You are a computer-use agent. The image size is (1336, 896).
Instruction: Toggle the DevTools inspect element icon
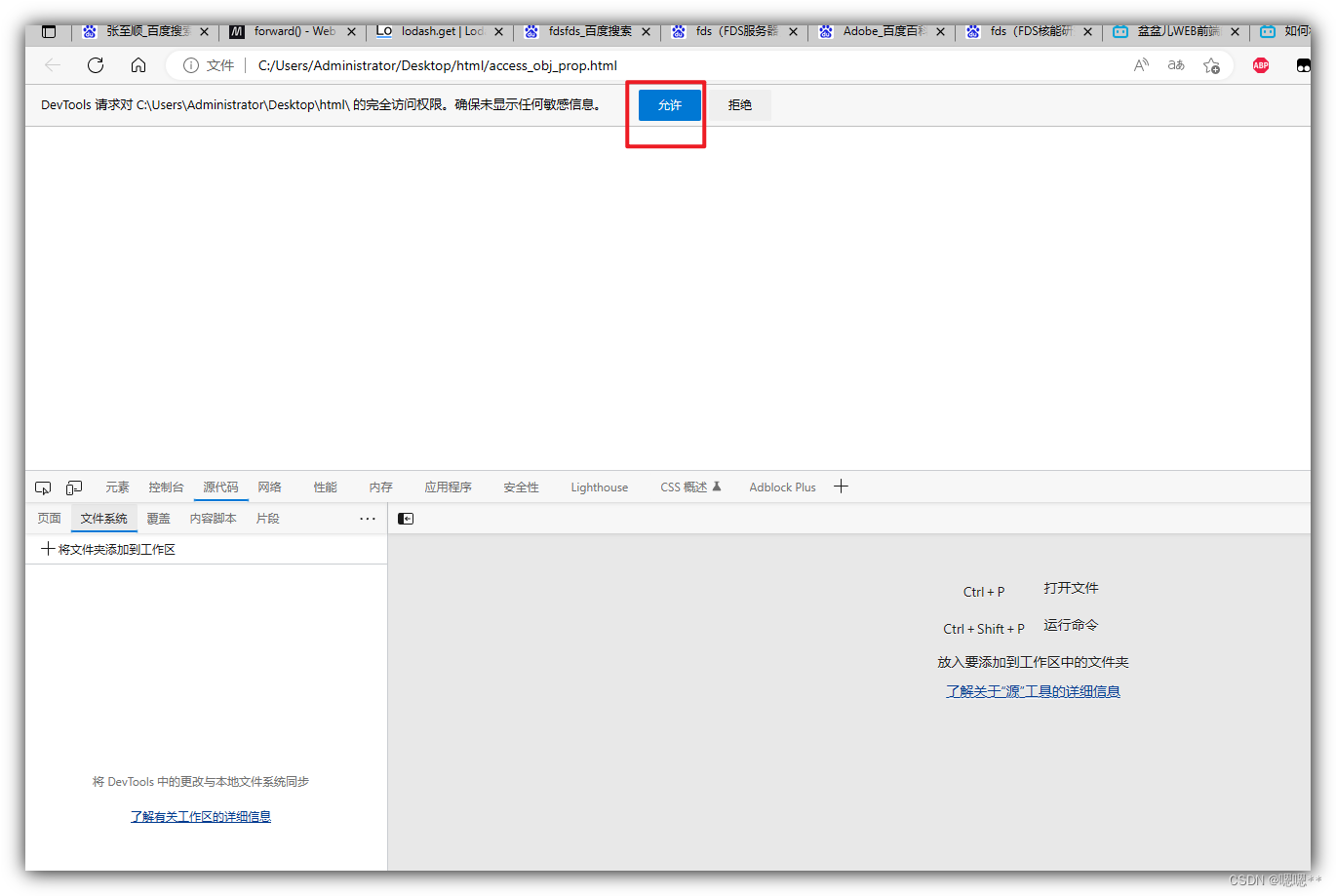43,487
